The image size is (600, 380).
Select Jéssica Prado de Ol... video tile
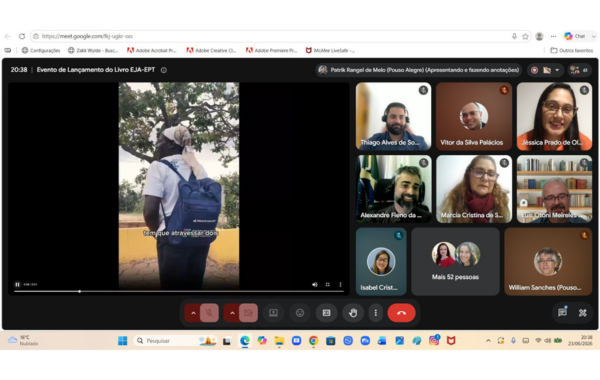pos(554,116)
